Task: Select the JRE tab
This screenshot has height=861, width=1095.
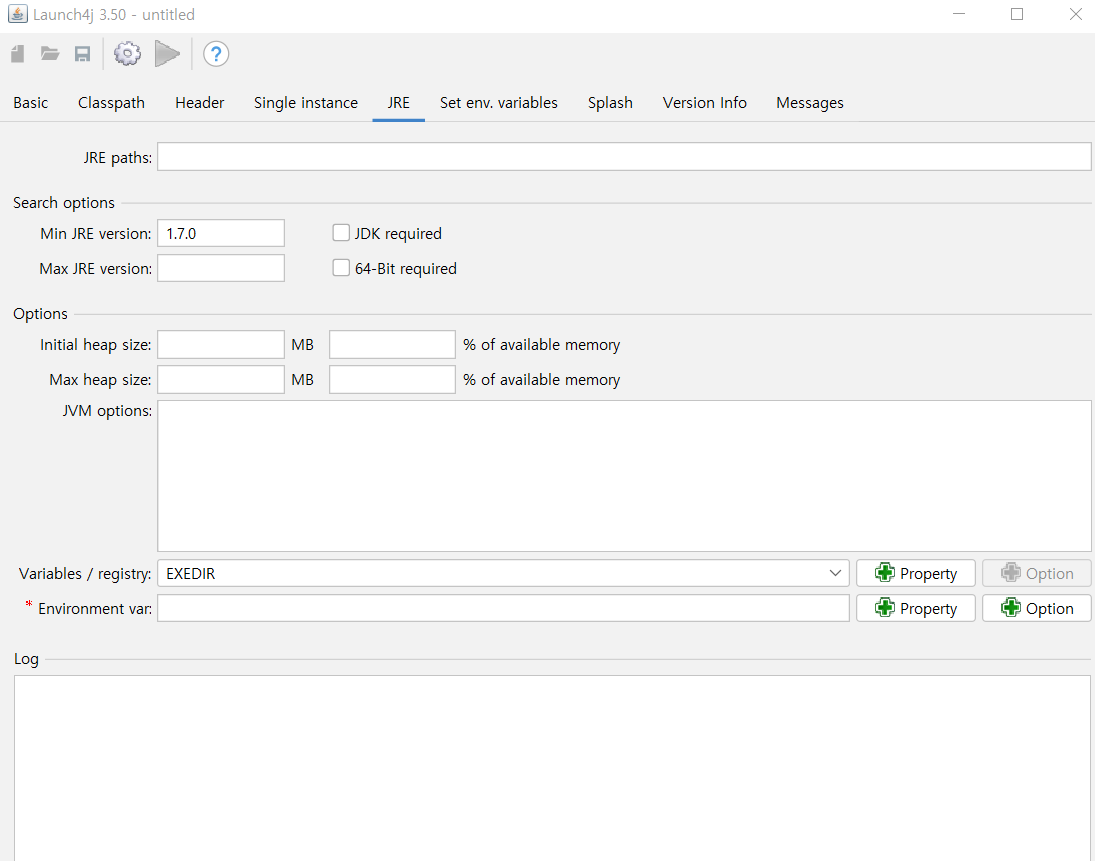Action: tap(399, 103)
